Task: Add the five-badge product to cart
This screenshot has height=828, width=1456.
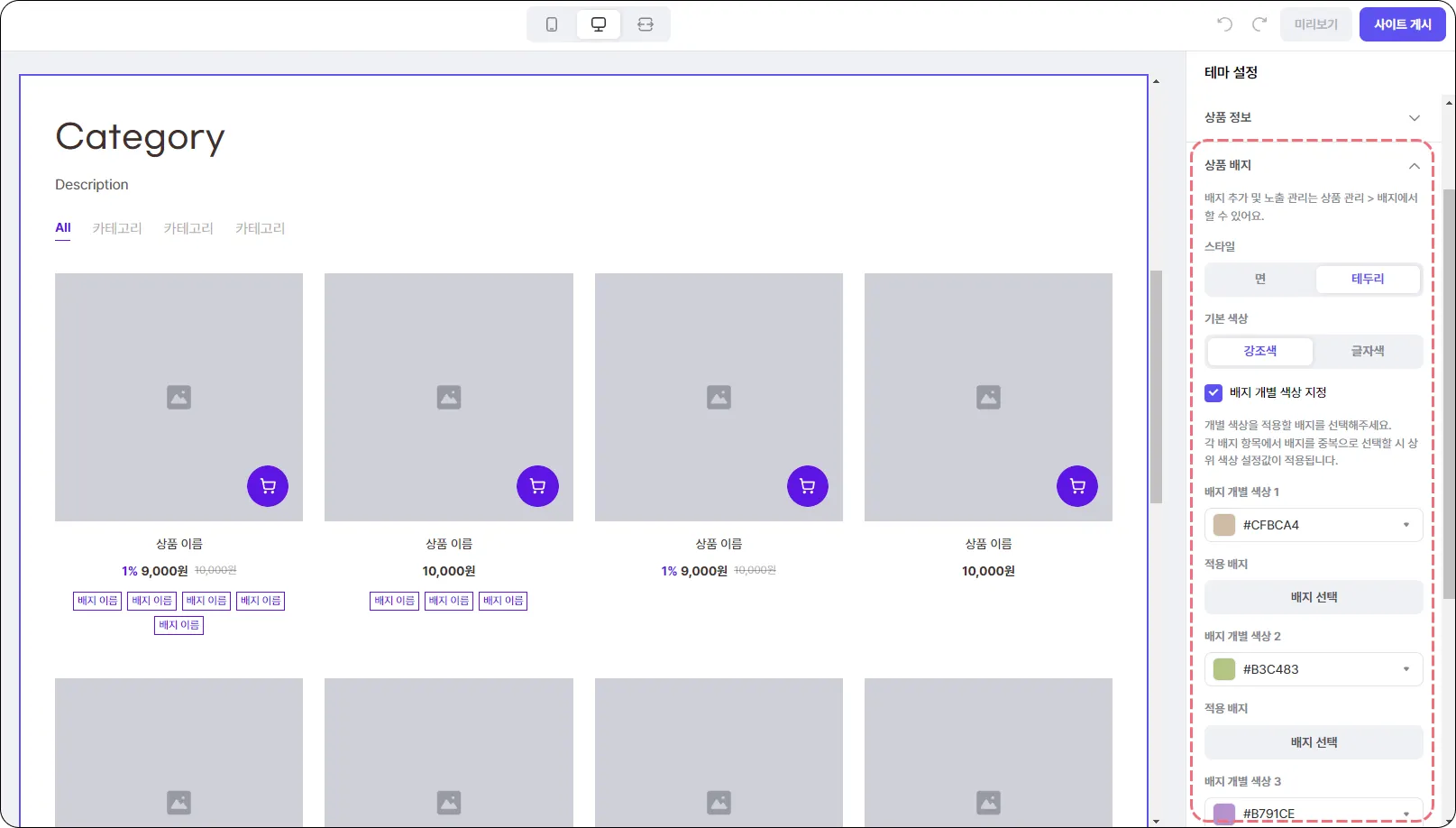Action: click(x=268, y=486)
